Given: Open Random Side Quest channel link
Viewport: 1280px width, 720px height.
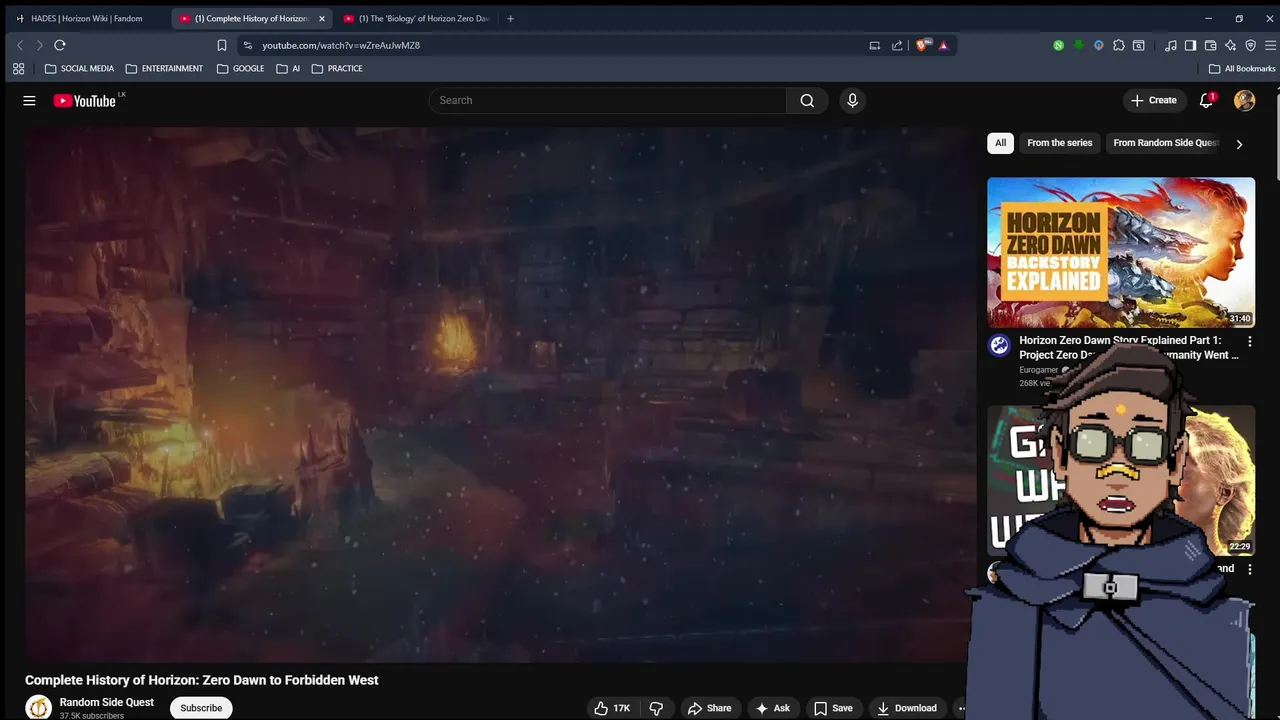Looking at the screenshot, I should [x=107, y=702].
